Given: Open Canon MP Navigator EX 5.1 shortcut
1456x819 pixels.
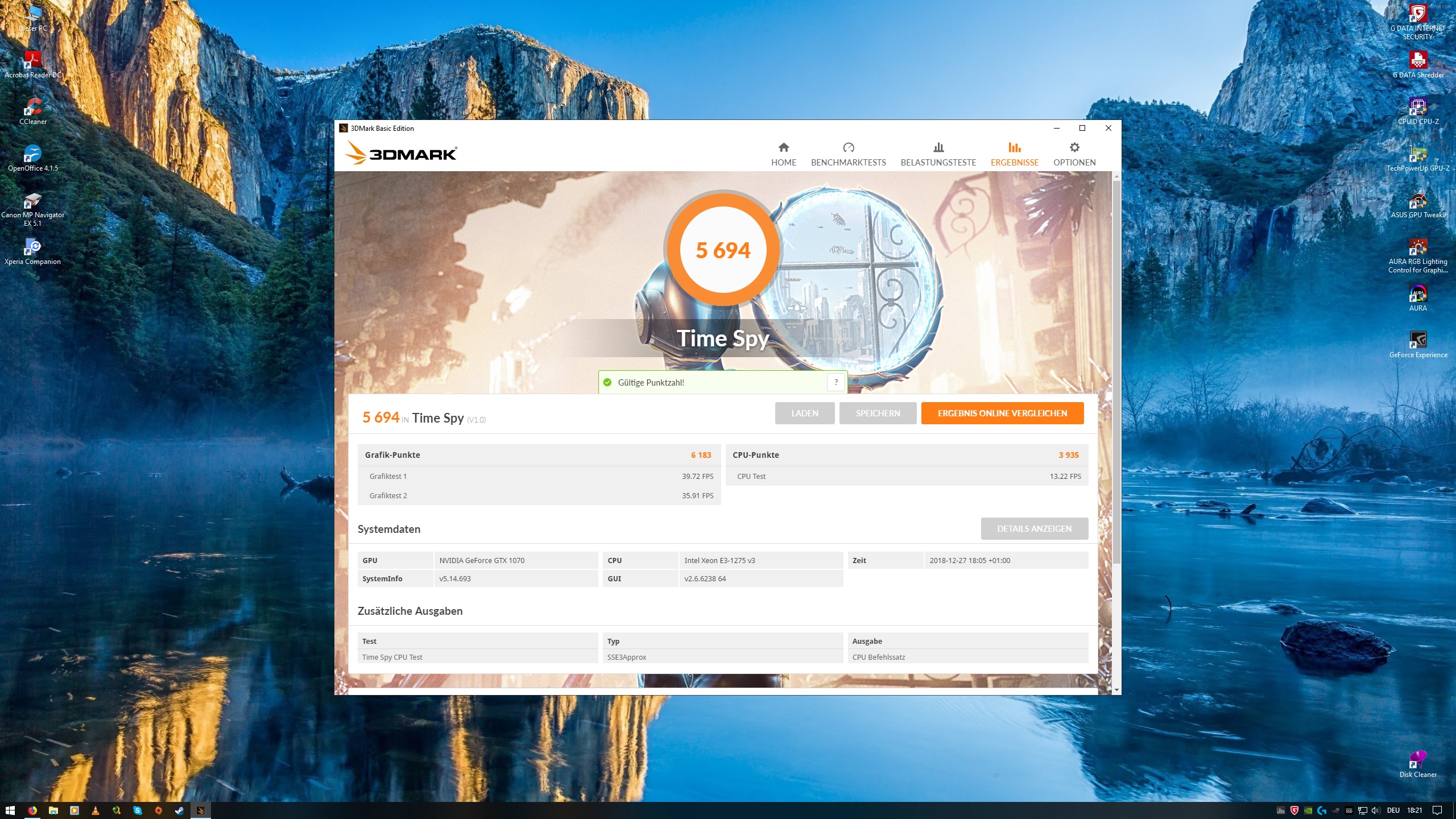Looking at the screenshot, I should tap(33, 209).
